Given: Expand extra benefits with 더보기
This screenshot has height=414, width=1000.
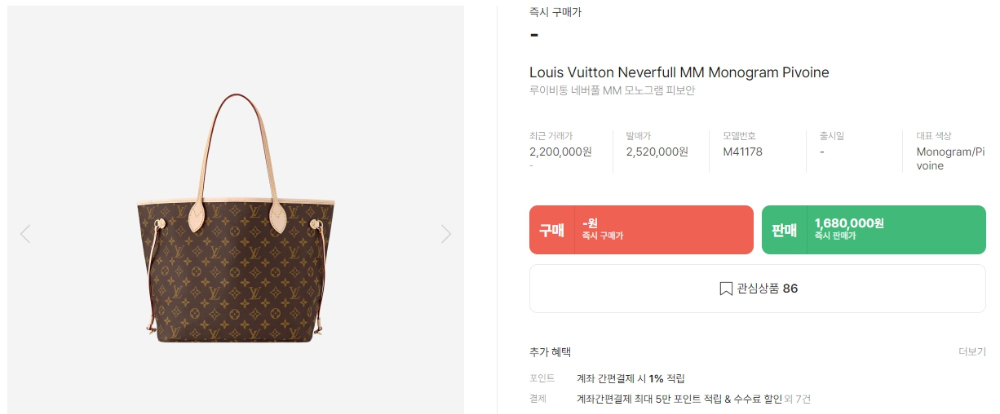Looking at the screenshot, I should (972, 351).
